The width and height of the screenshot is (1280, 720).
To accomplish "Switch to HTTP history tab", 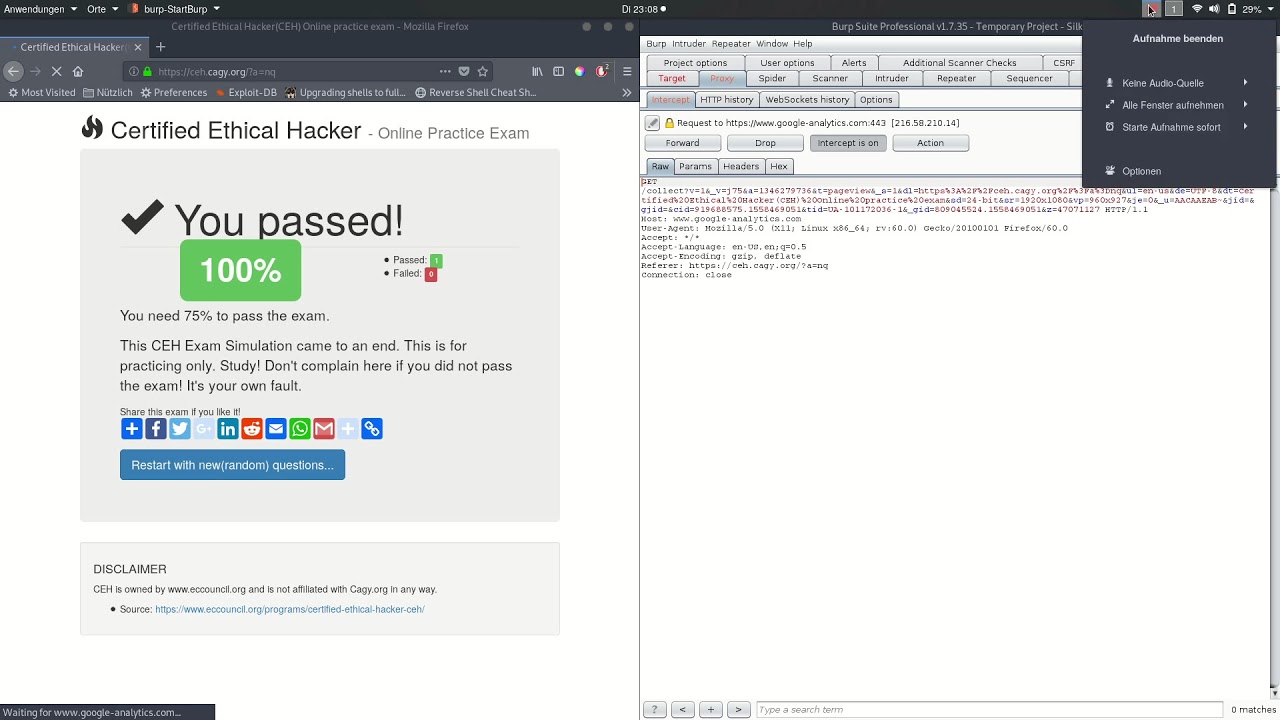I will pyautogui.click(x=727, y=100).
